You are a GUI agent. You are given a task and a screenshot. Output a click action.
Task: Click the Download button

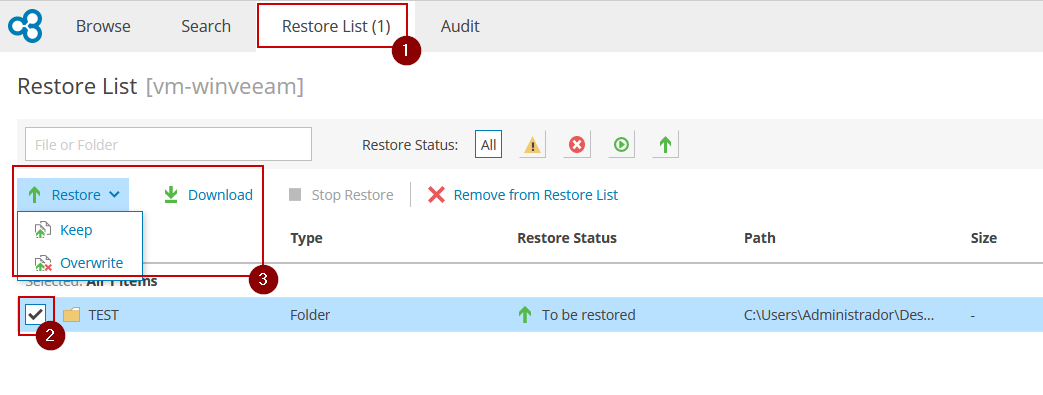tap(208, 195)
